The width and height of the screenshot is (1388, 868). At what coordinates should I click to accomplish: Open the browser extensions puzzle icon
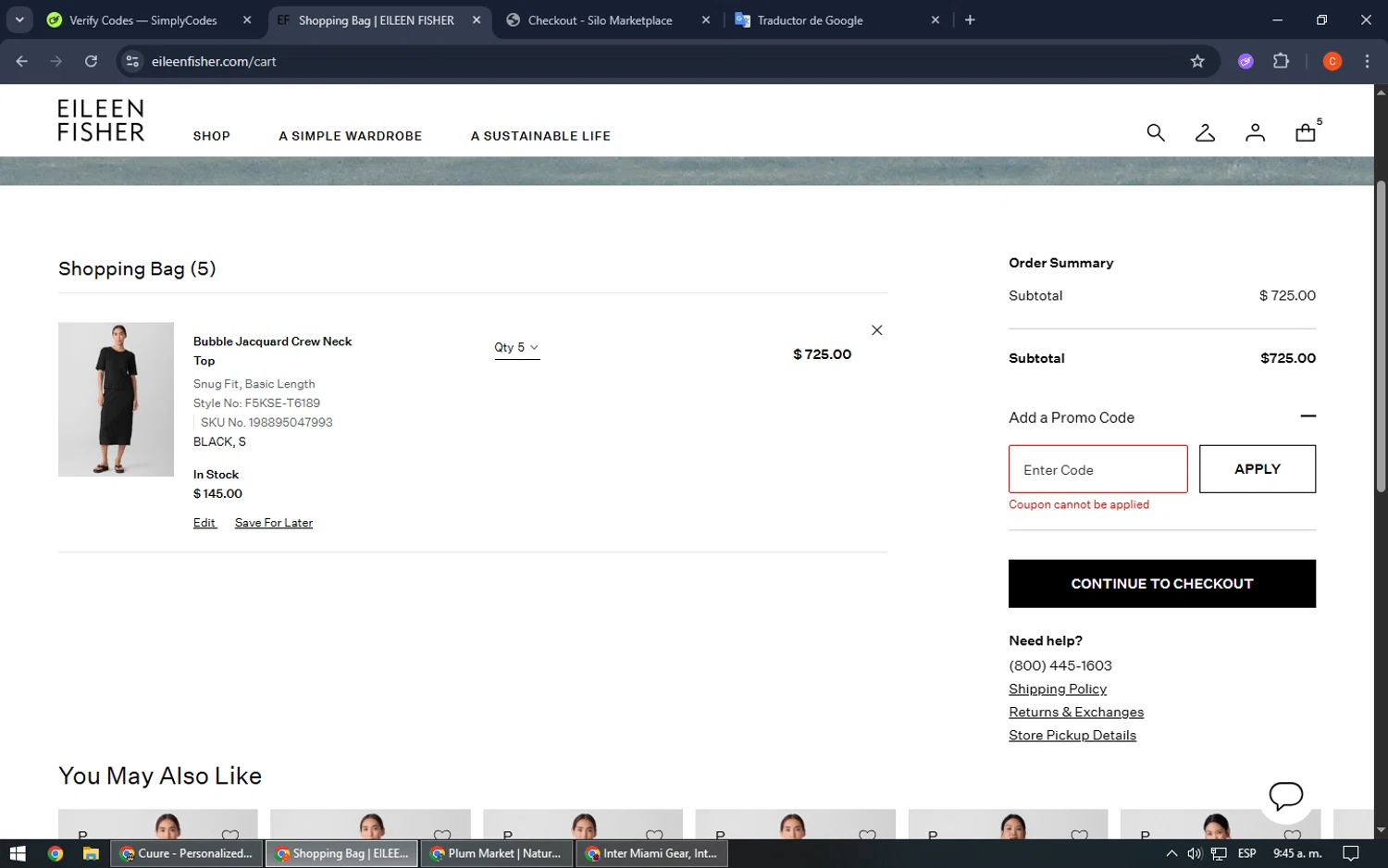(1281, 61)
